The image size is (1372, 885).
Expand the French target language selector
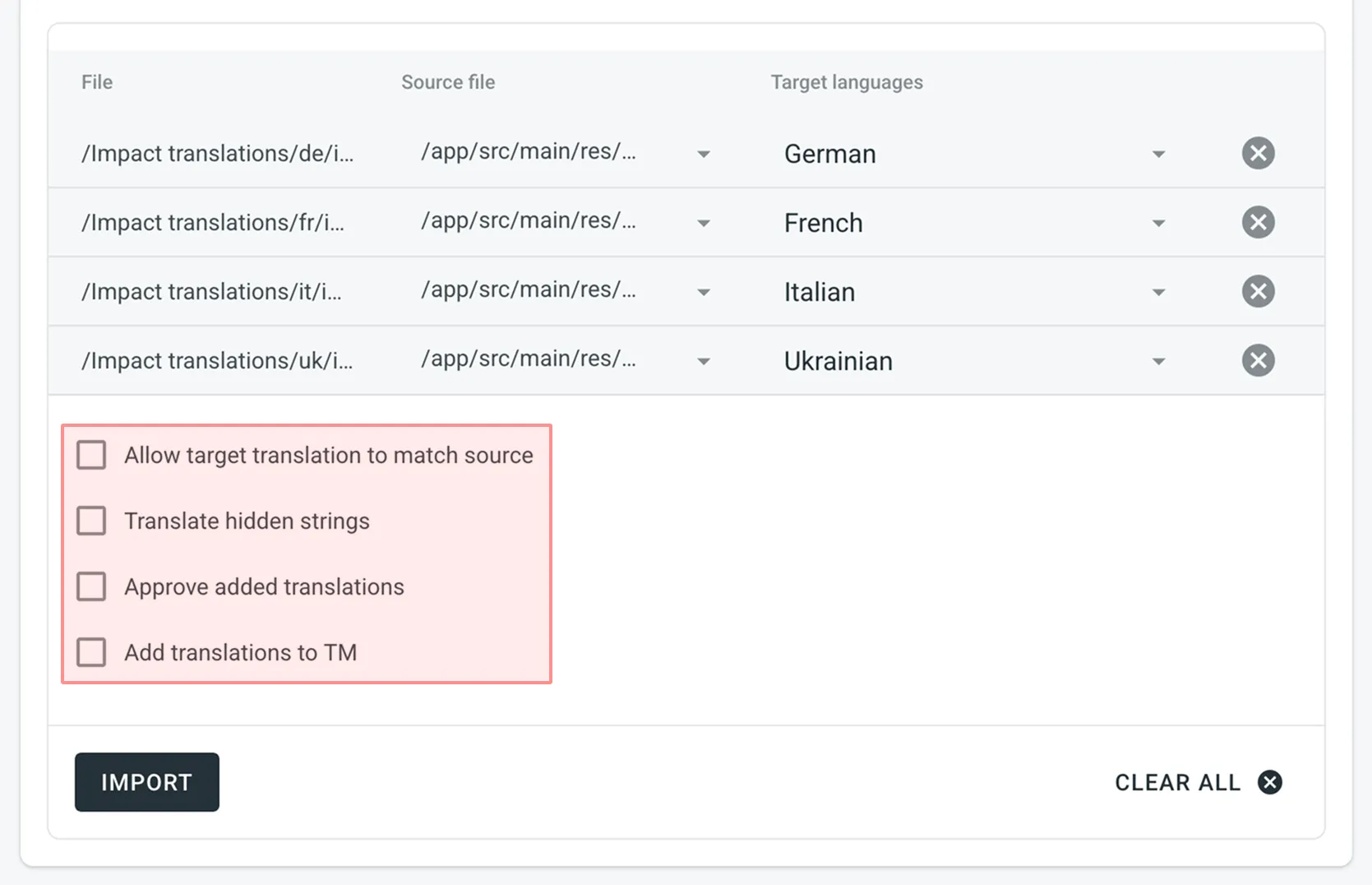(x=1157, y=222)
